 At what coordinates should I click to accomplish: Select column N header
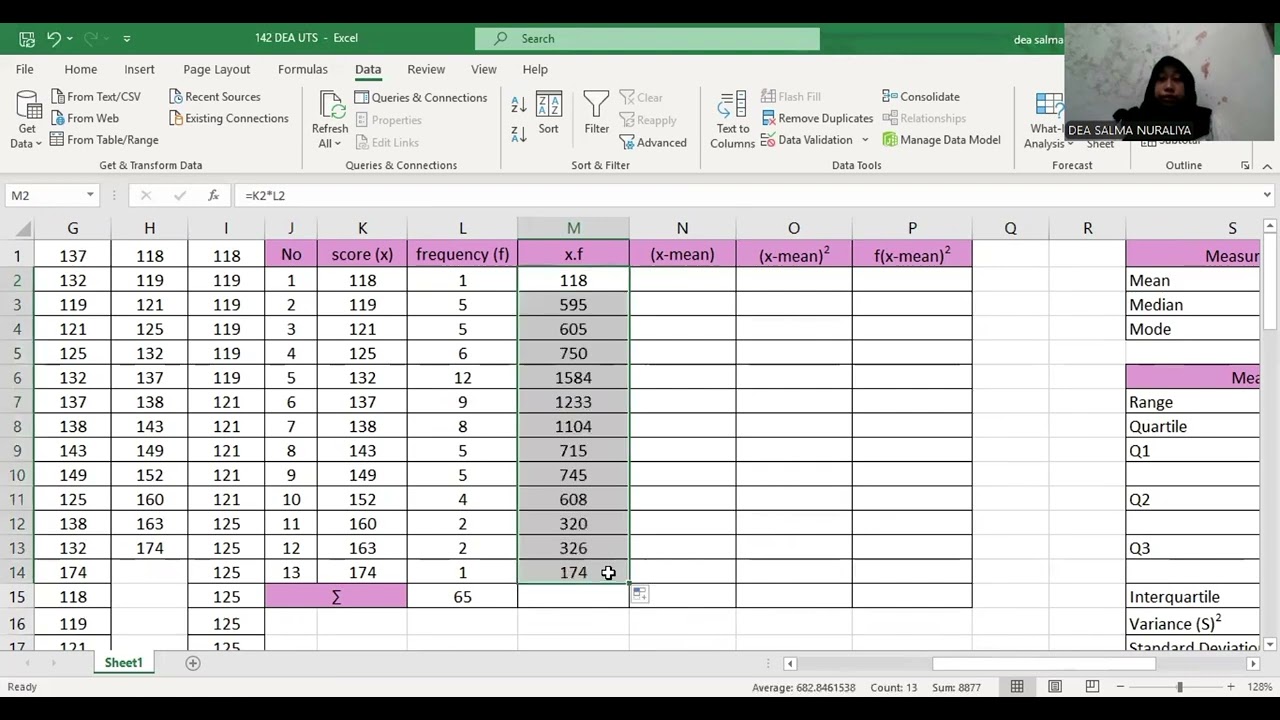point(682,229)
